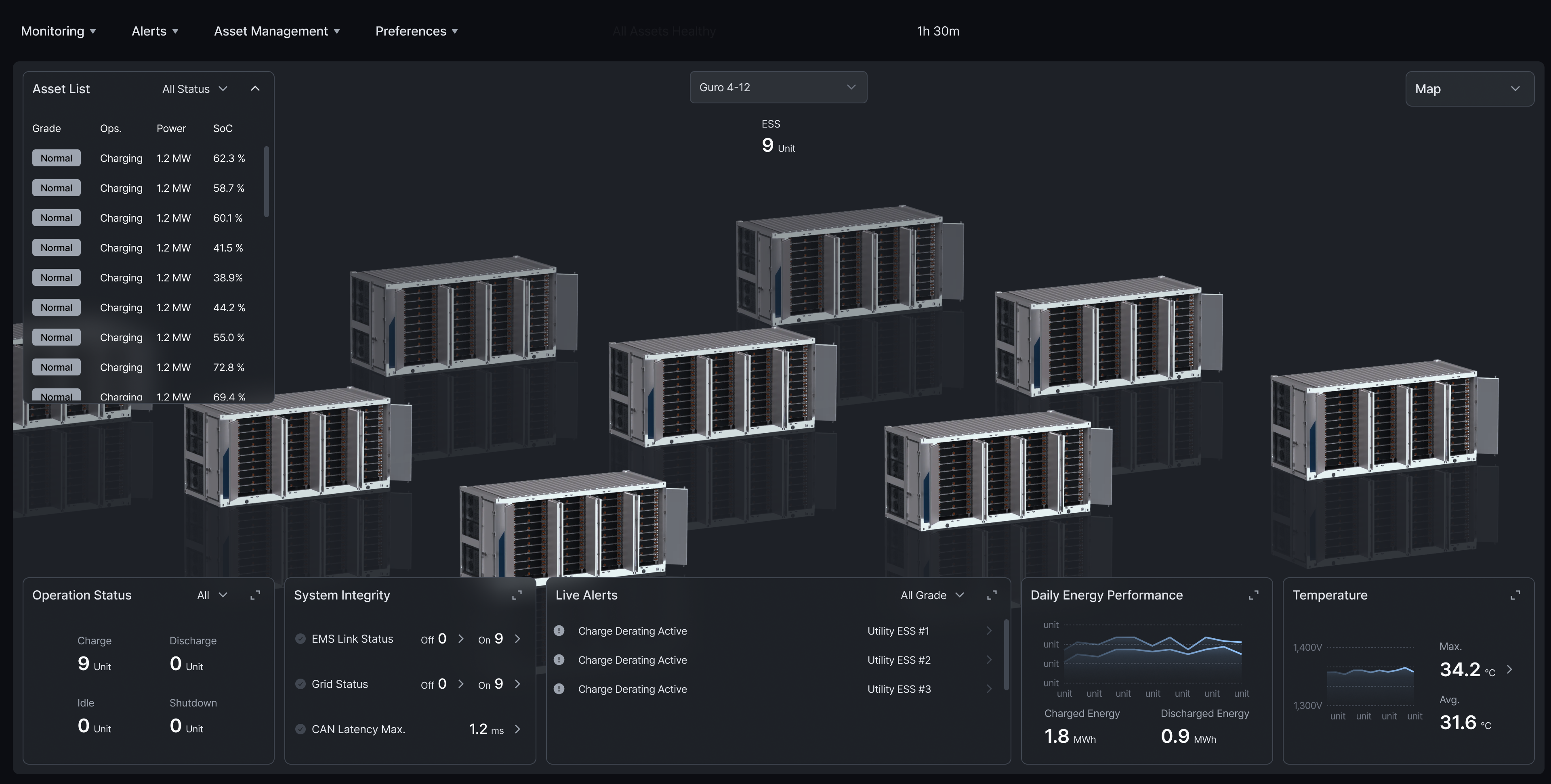Open max temperature details arrow
The image size is (1551, 784).
pyautogui.click(x=1509, y=669)
